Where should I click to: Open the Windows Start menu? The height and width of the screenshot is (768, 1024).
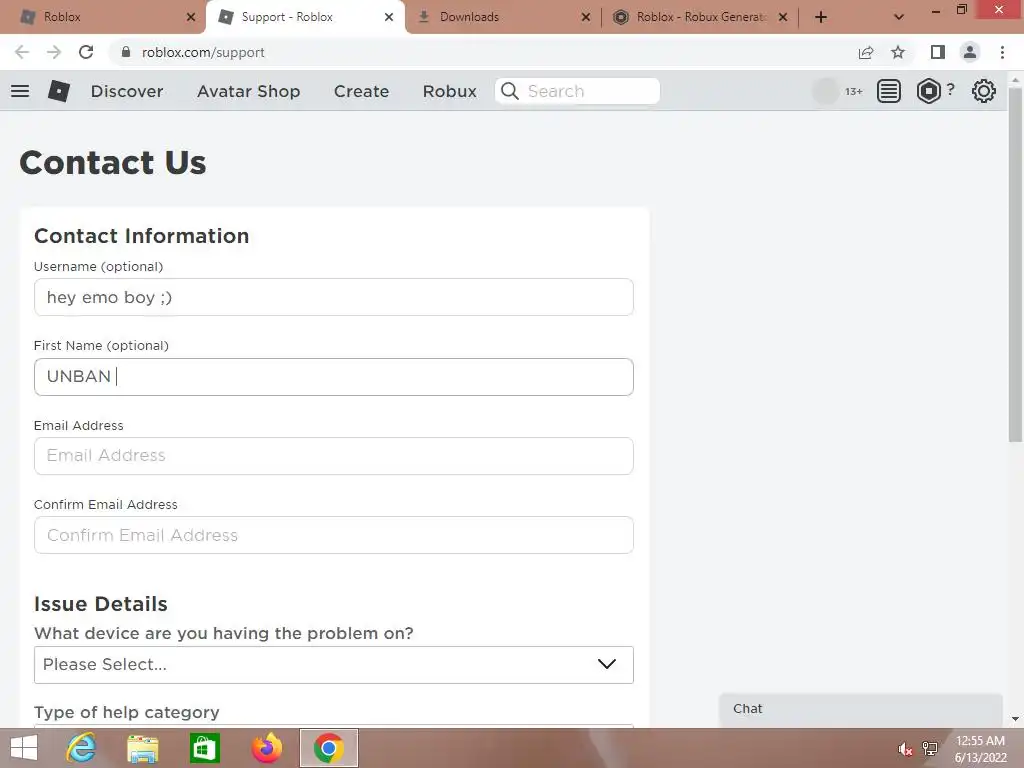tap(24, 748)
